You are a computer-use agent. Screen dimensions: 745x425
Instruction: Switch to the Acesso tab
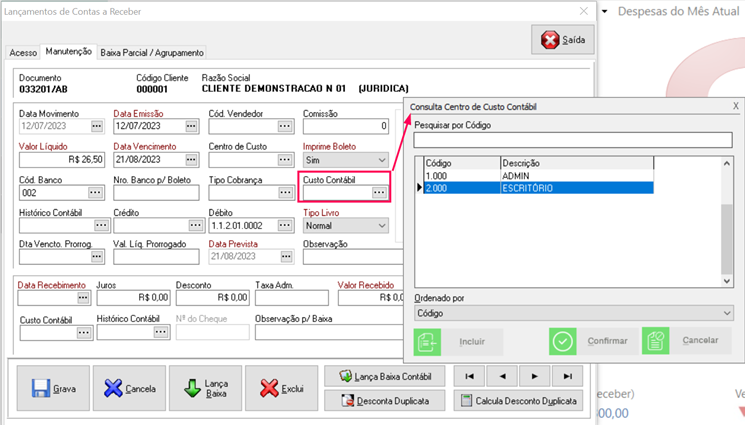(x=23, y=52)
